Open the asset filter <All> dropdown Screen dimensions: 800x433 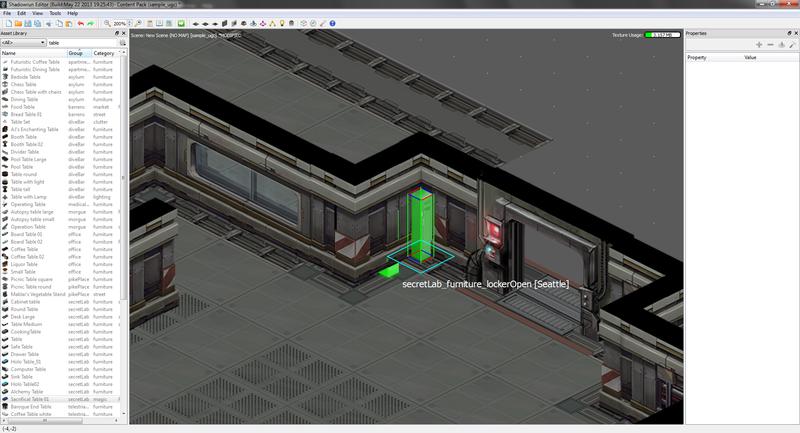pyautogui.click(x=23, y=43)
